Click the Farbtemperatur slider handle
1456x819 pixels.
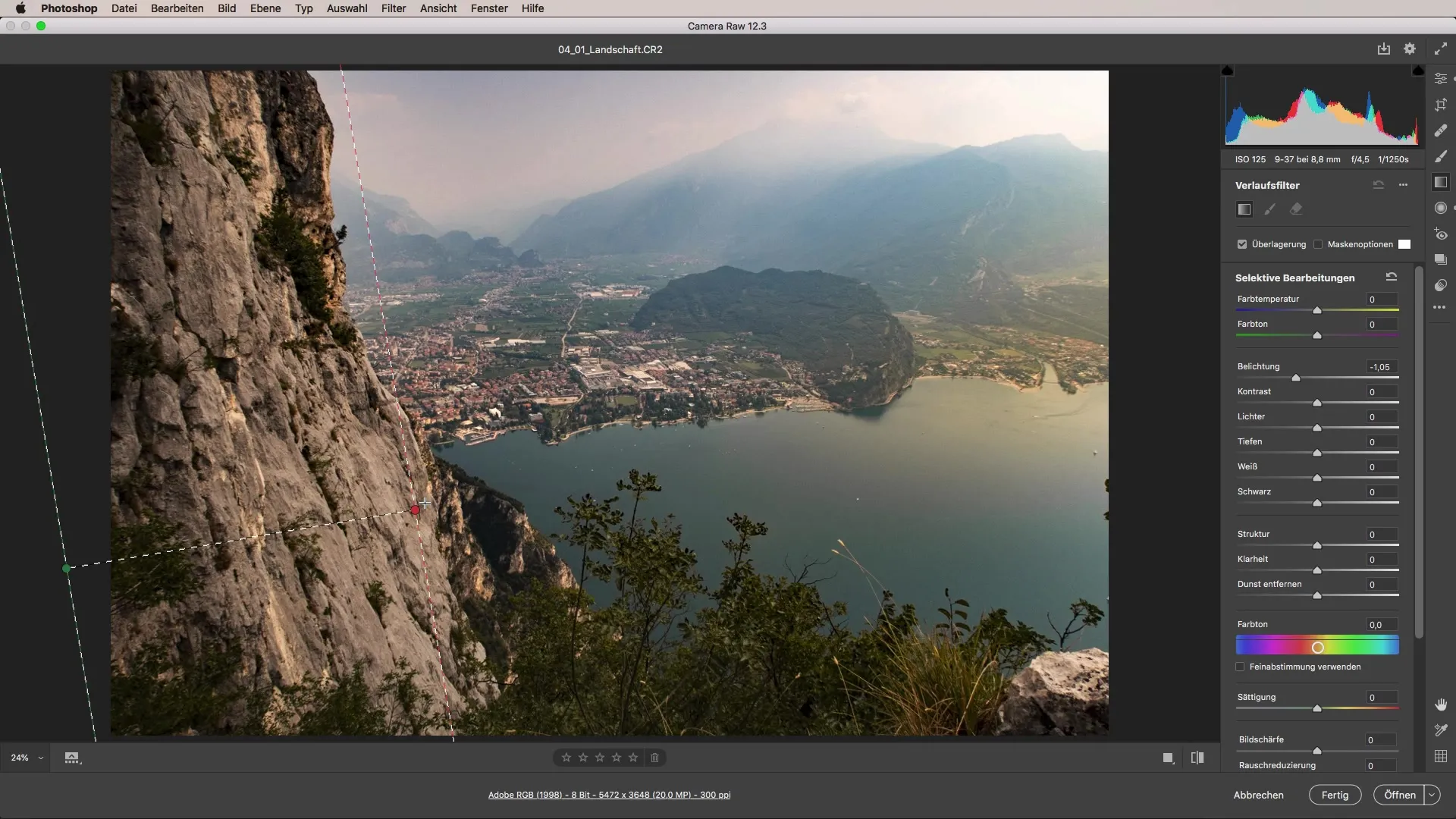point(1317,310)
